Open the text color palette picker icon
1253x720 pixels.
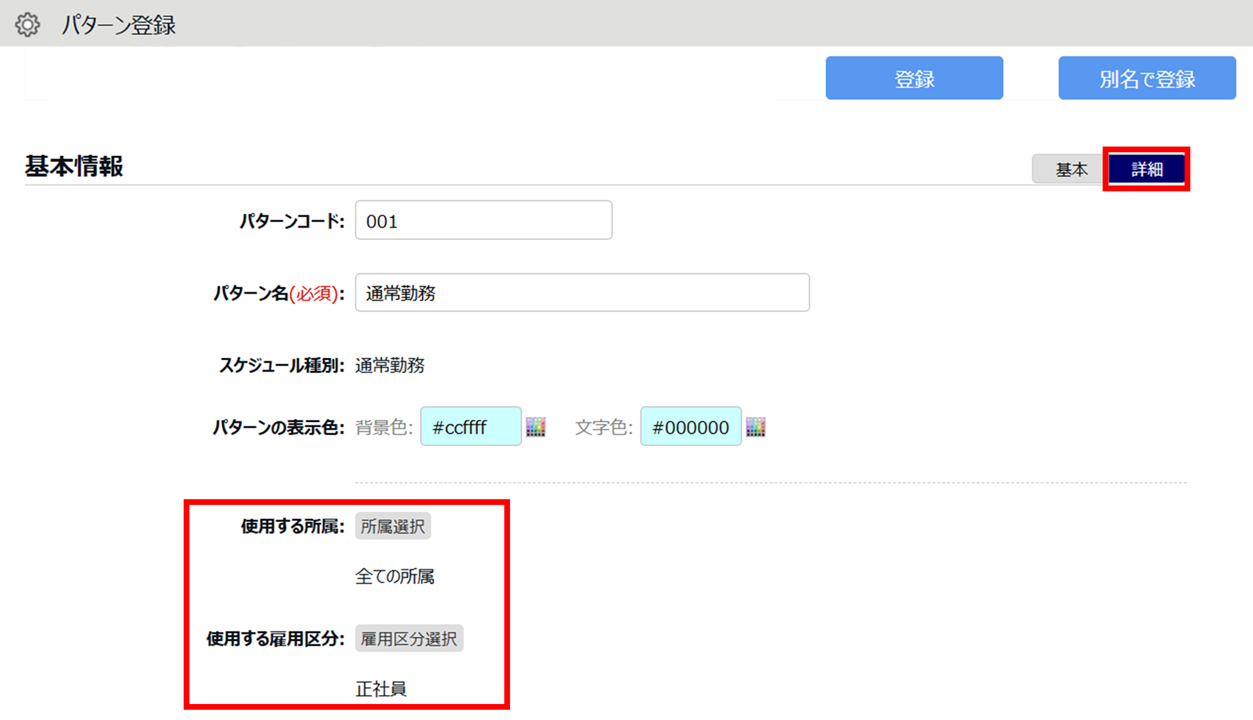(x=756, y=427)
